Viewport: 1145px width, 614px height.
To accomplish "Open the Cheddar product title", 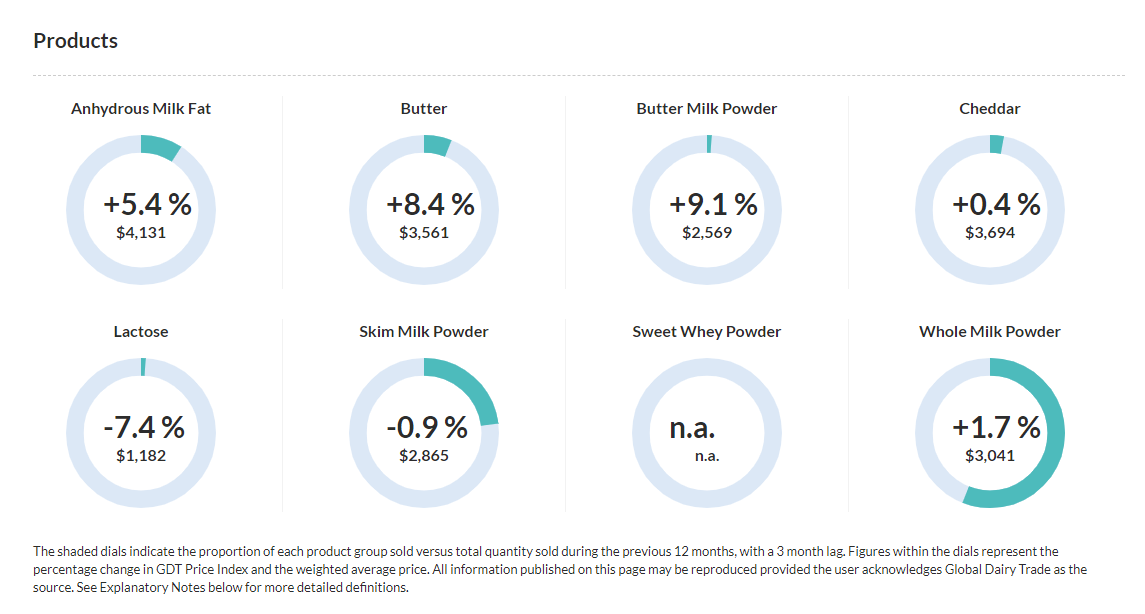I will 989,108.
